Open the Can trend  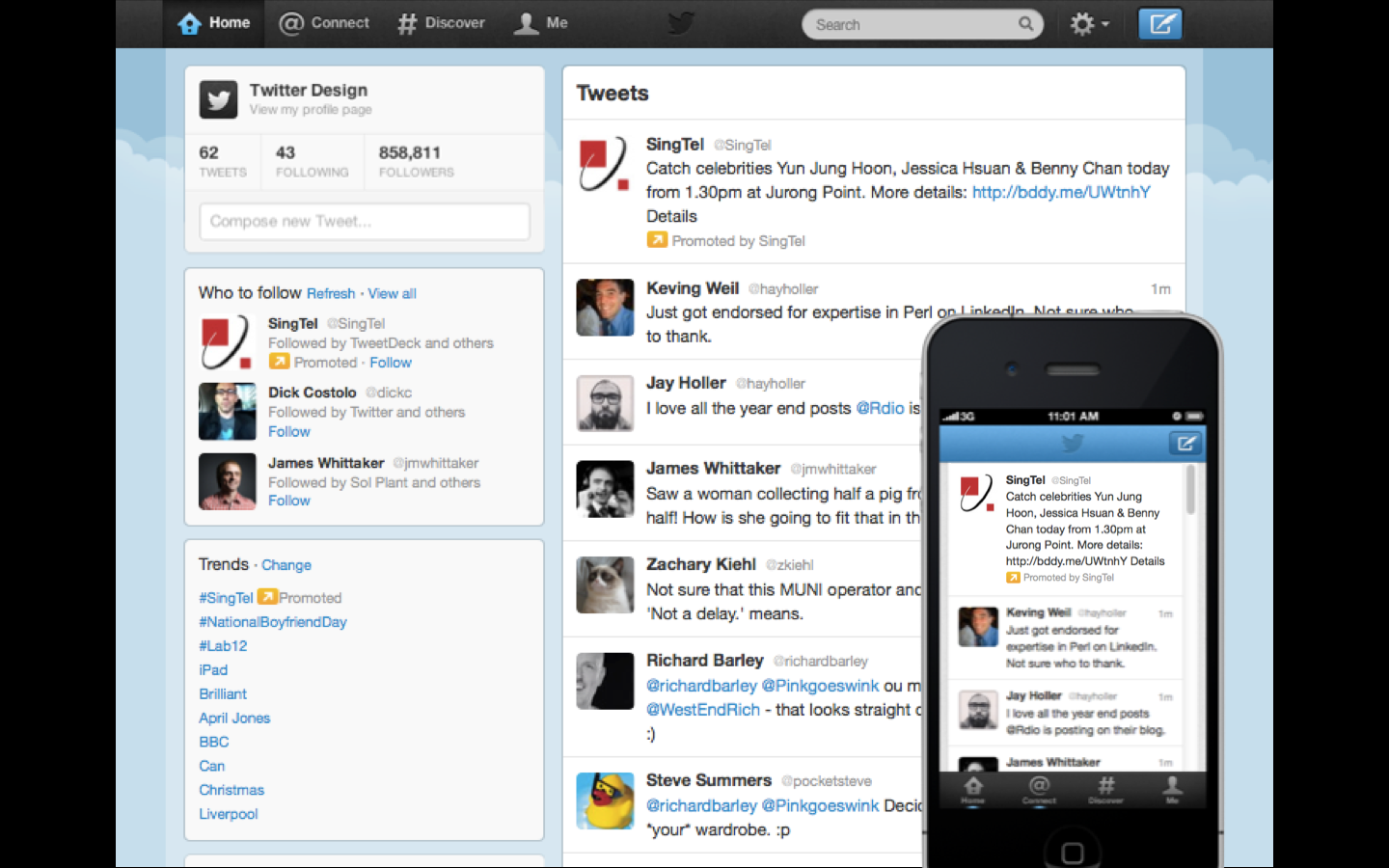pyautogui.click(x=212, y=767)
